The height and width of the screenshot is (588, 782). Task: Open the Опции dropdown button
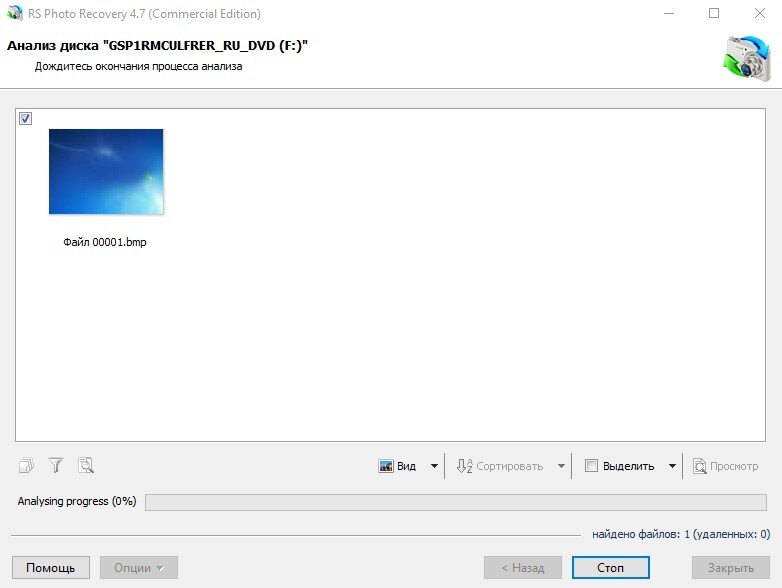(x=139, y=568)
